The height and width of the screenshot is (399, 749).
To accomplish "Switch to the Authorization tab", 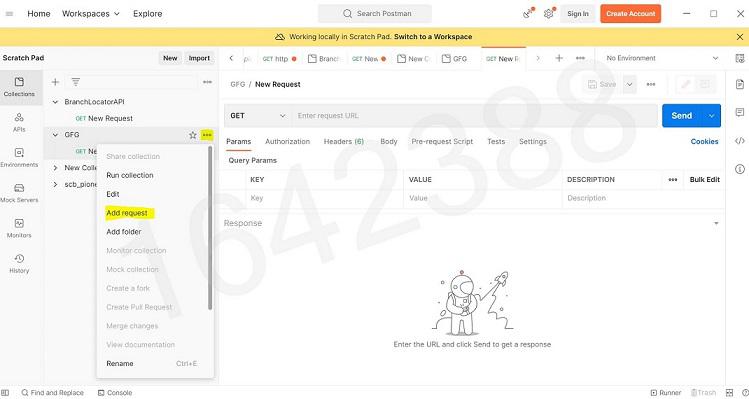I will click(x=288, y=141).
